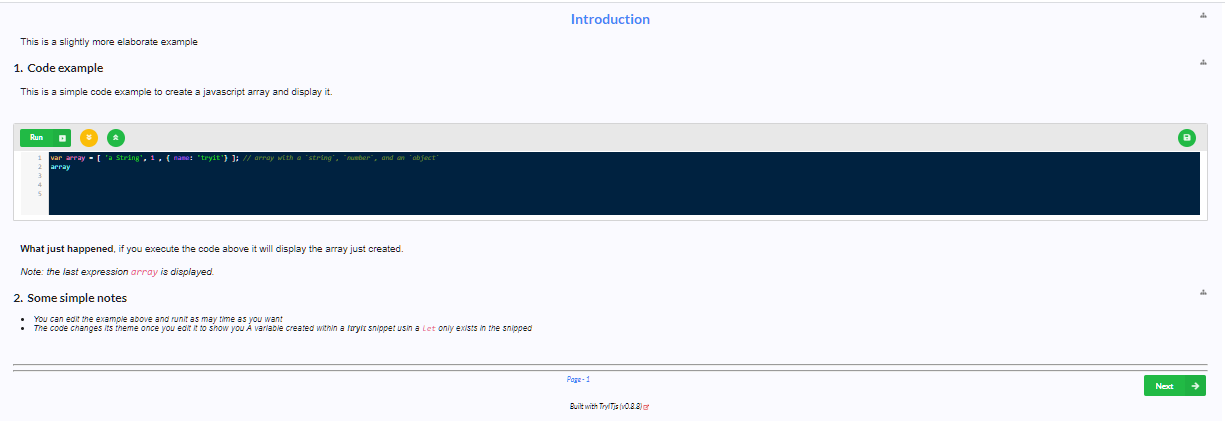Click the arrow icon on the Next button
The height and width of the screenshot is (421, 1225).
[1193, 386]
